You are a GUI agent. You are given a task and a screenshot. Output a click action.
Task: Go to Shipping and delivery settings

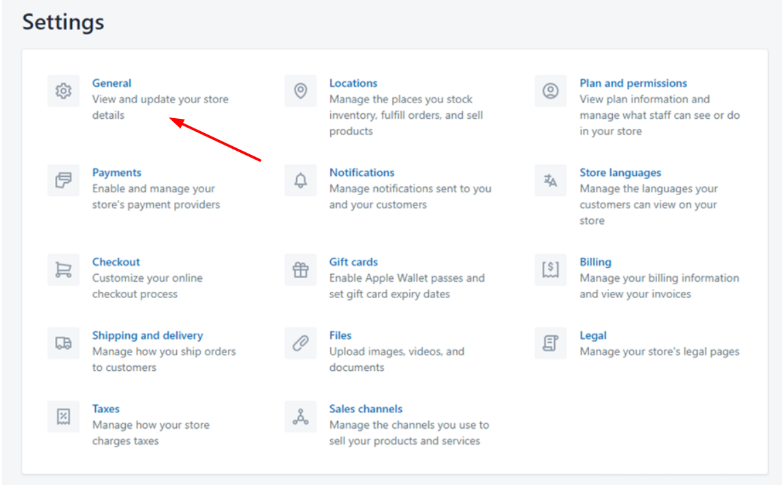coord(148,336)
